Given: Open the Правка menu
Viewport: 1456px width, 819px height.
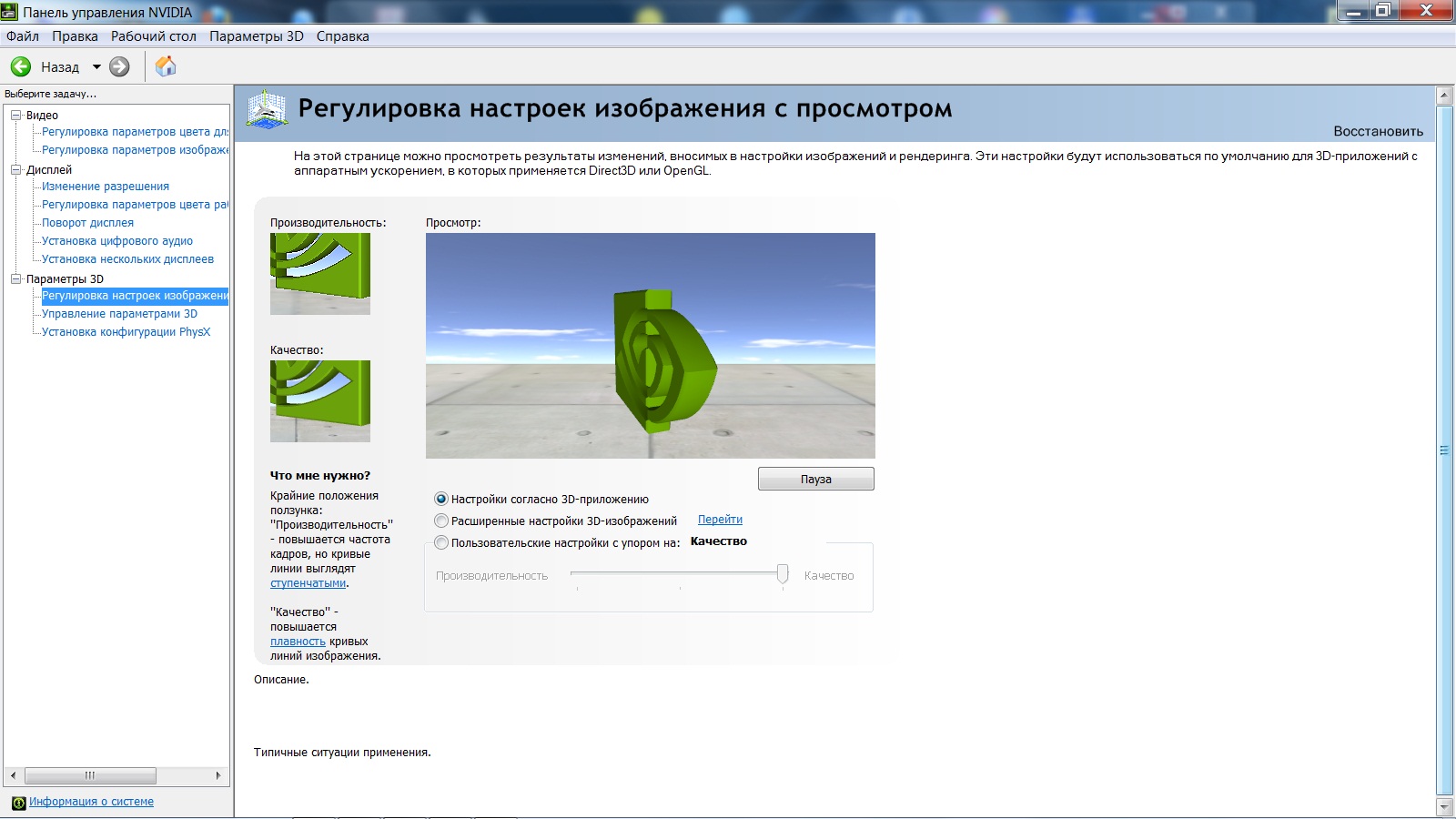Looking at the screenshot, I should pyautogui.click(x=75, y=36).
